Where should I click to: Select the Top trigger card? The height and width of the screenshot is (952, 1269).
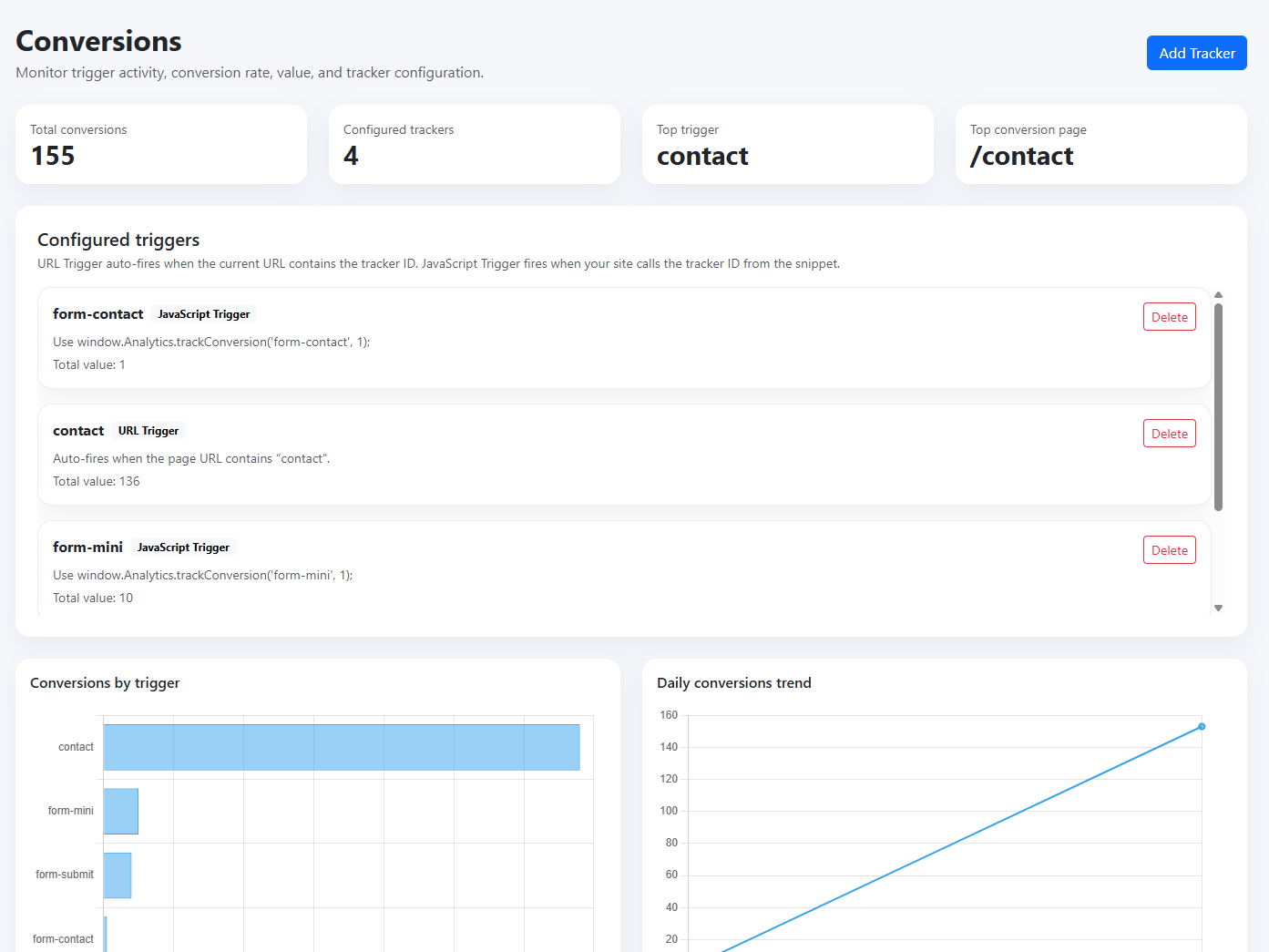pyautogui.click(x=787, y=145)
